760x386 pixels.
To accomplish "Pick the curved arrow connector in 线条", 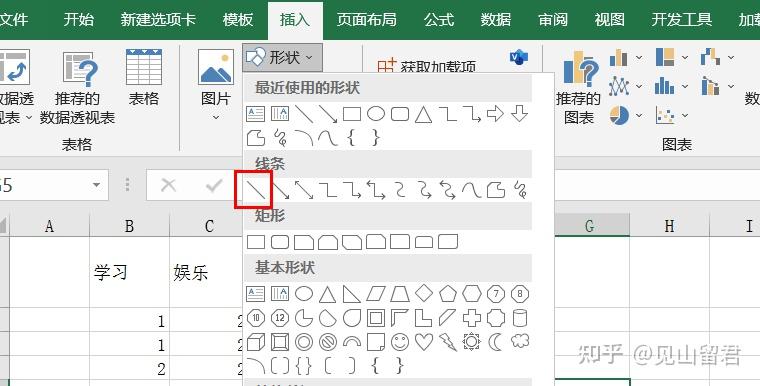I will point(424,190).
